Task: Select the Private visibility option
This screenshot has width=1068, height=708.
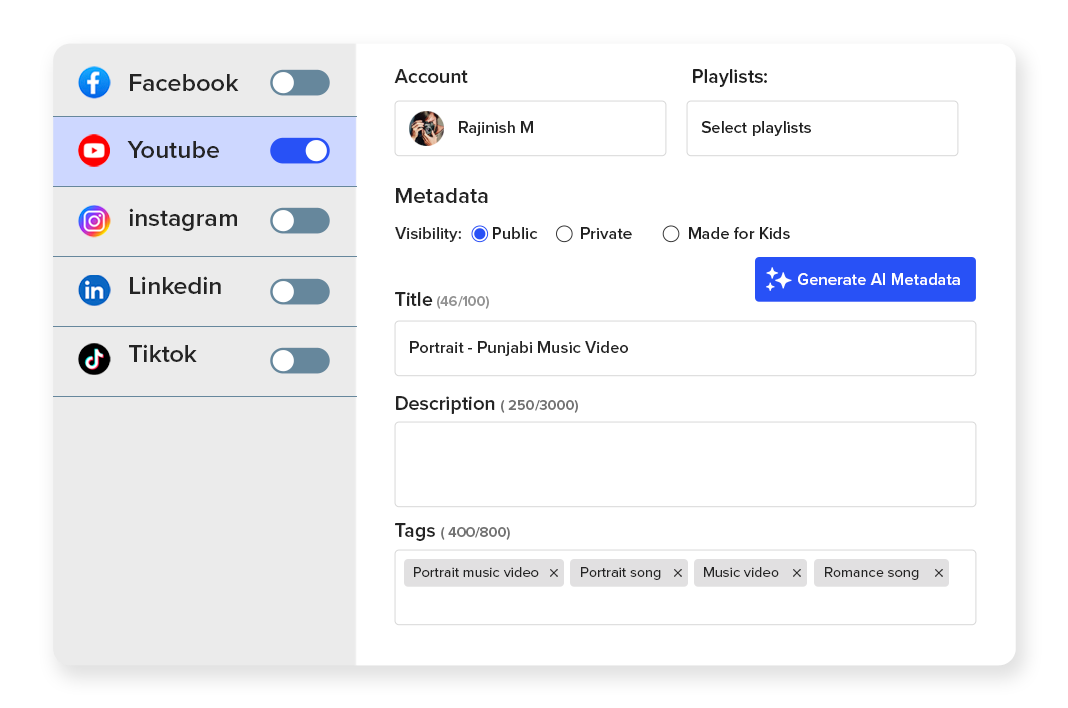Action: (564, 234)
